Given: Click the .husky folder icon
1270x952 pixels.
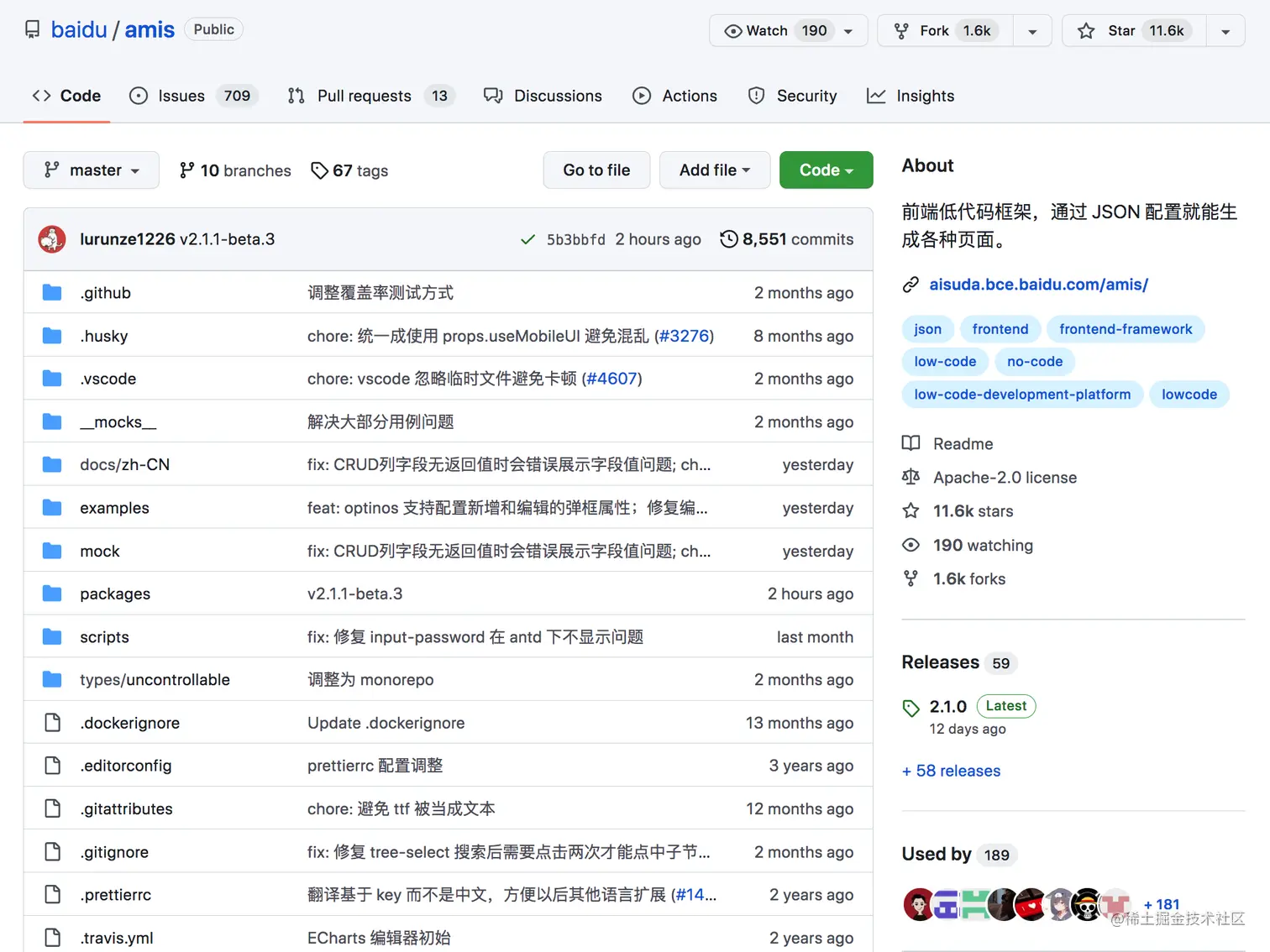Looking at the screenshot, I should tap(52, 336).
